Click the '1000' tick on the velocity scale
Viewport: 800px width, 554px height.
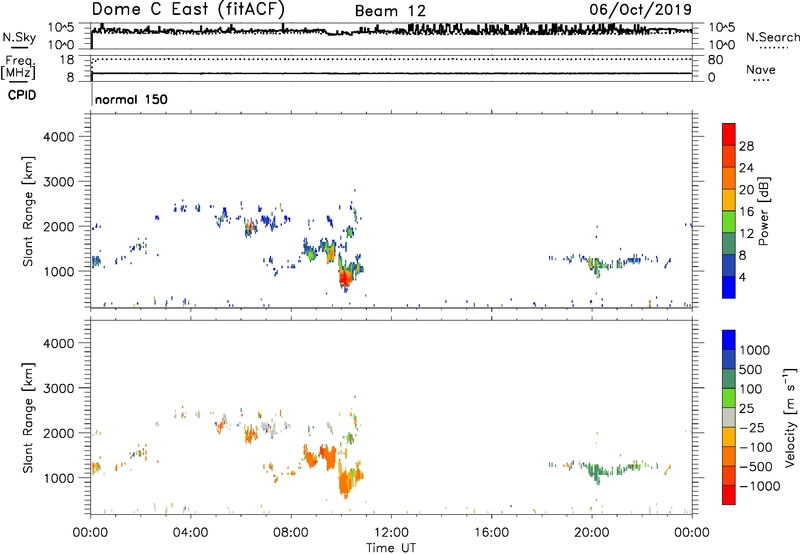(755, 350)
